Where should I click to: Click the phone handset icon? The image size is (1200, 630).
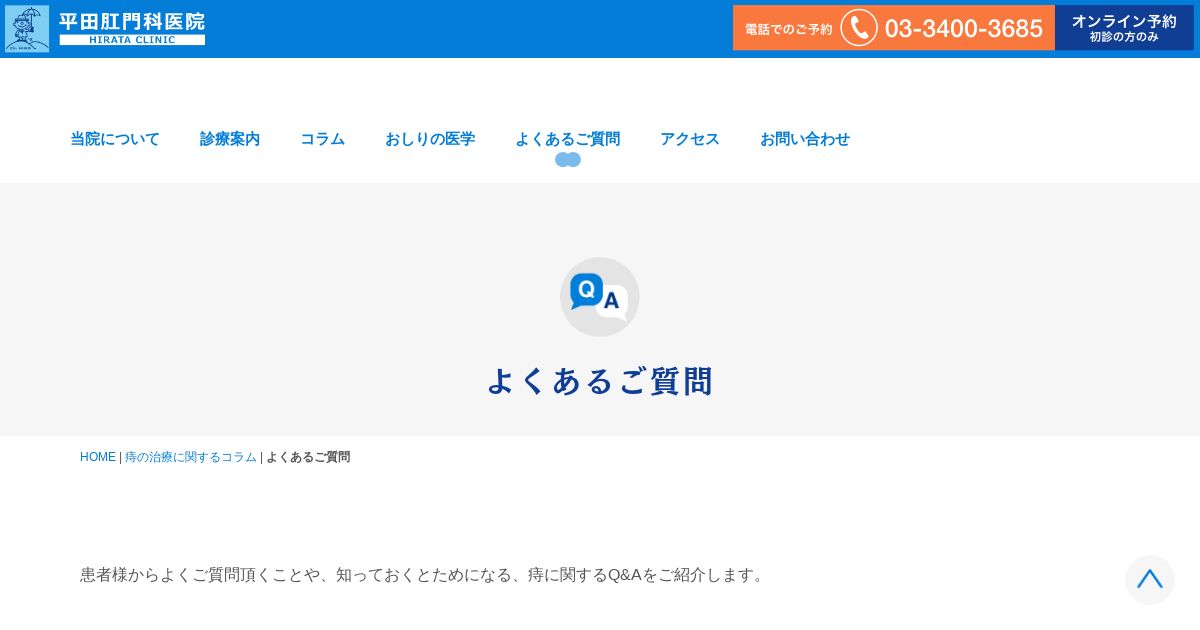859,28
